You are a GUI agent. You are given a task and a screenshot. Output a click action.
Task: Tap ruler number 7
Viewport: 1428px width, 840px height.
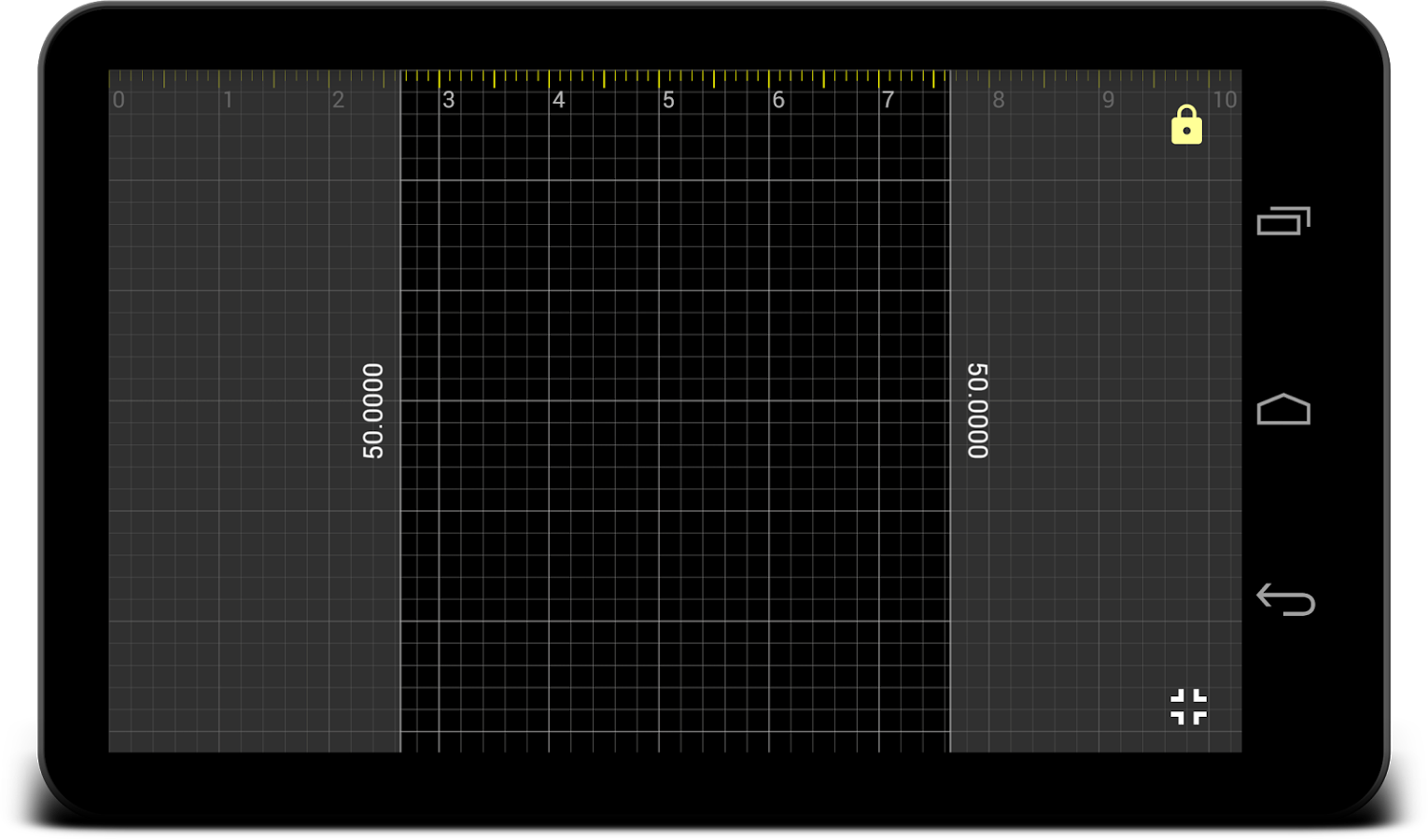[888, 100]
